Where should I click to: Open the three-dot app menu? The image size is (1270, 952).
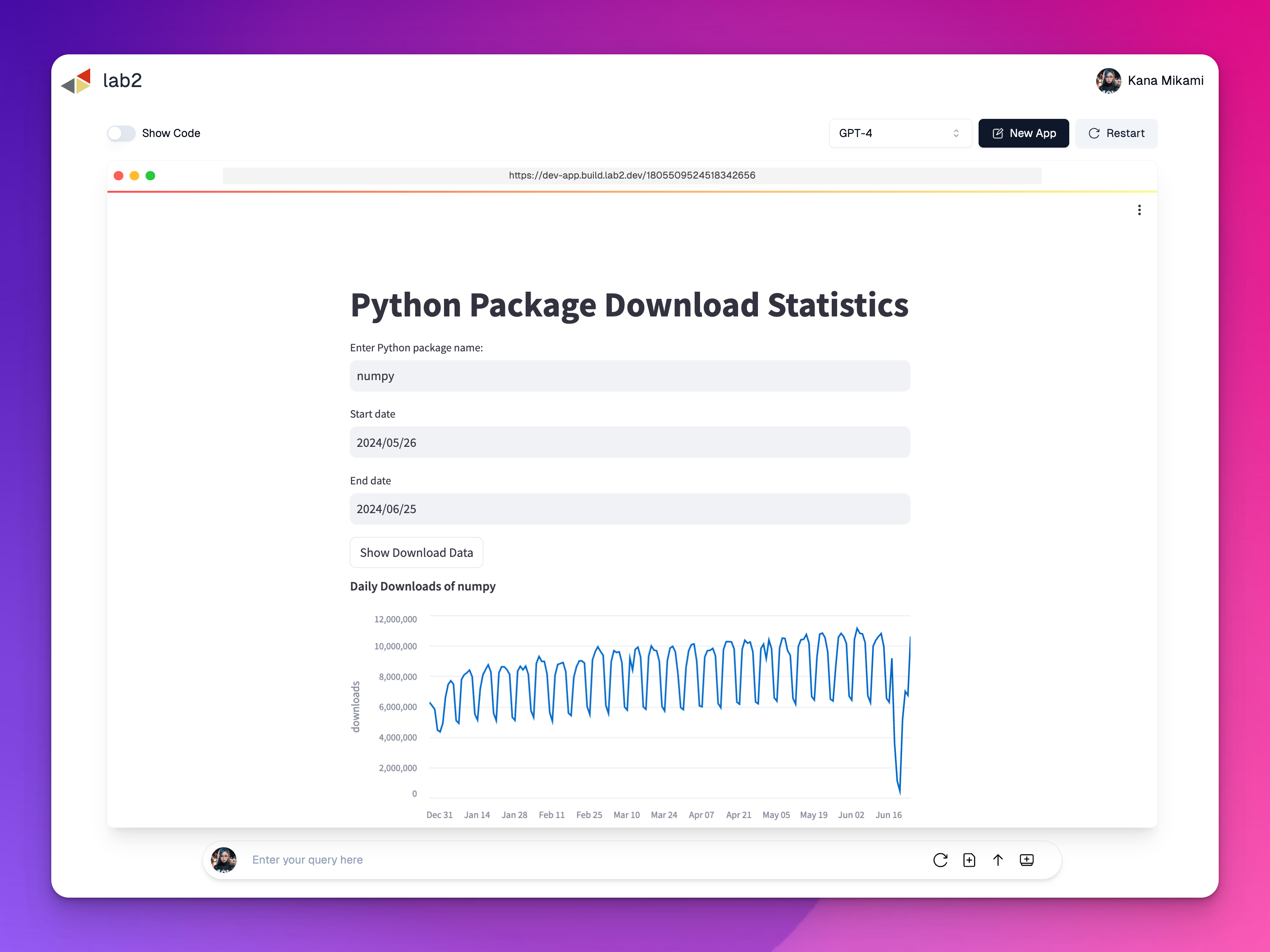click(x=1139, y=210)
